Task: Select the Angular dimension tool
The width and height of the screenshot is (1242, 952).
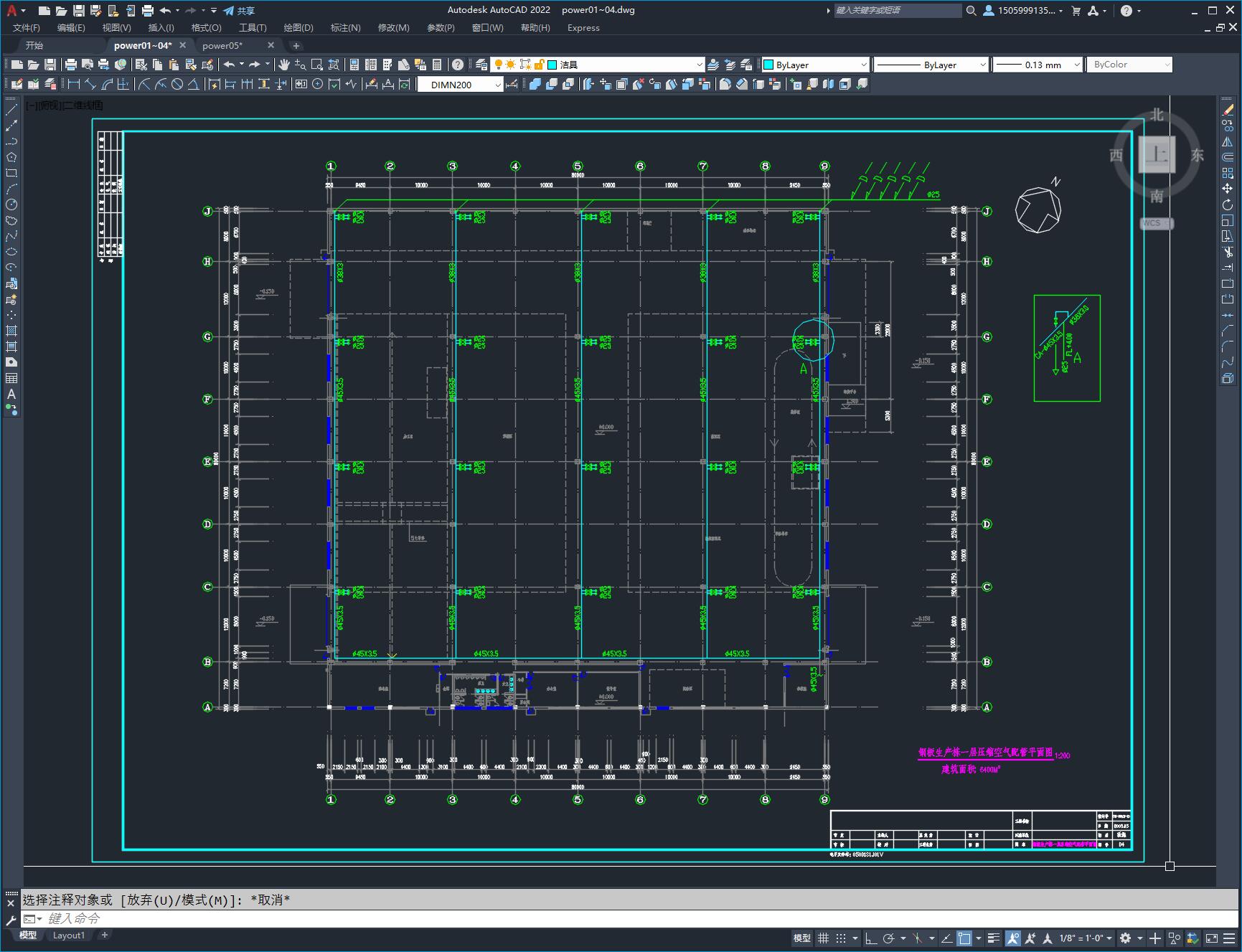Action: pyautogui.click(x=194, y=84)
